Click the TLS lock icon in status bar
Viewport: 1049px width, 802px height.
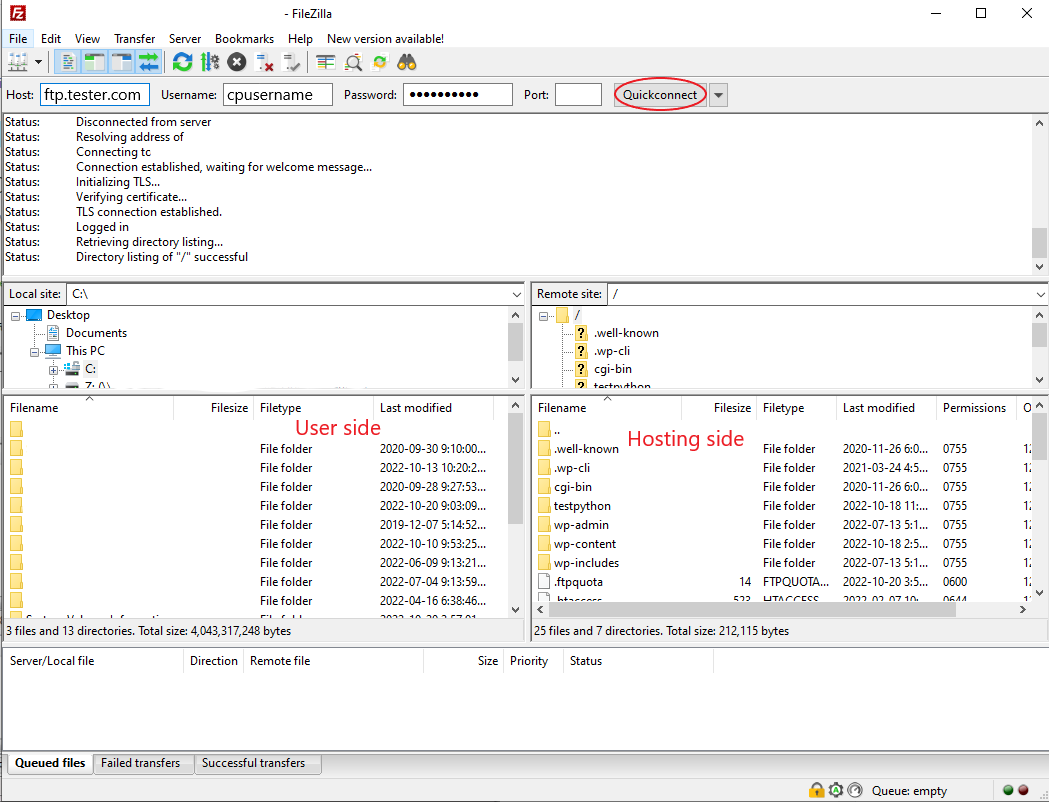(x=817, y=790)
